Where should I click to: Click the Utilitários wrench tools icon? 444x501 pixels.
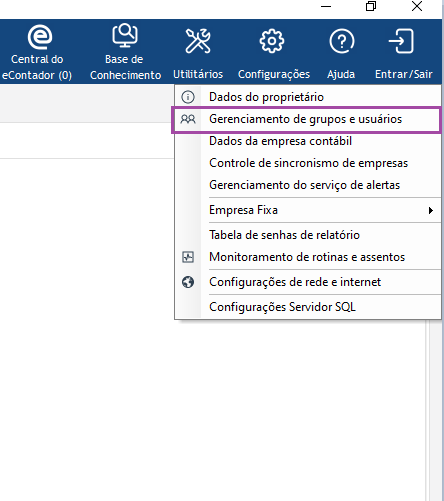coord(198,41)
